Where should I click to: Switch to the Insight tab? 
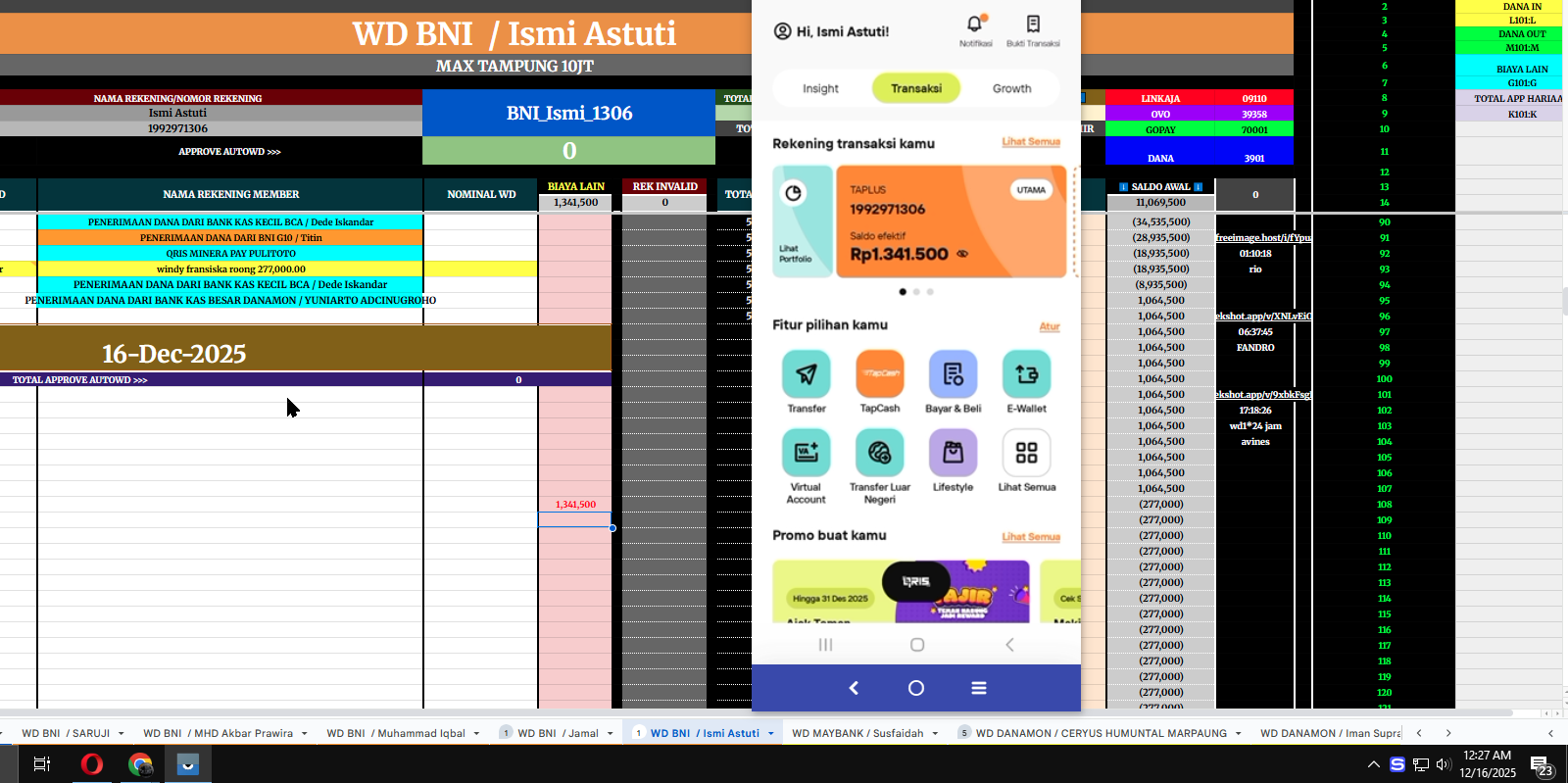(x=820, y=88)
